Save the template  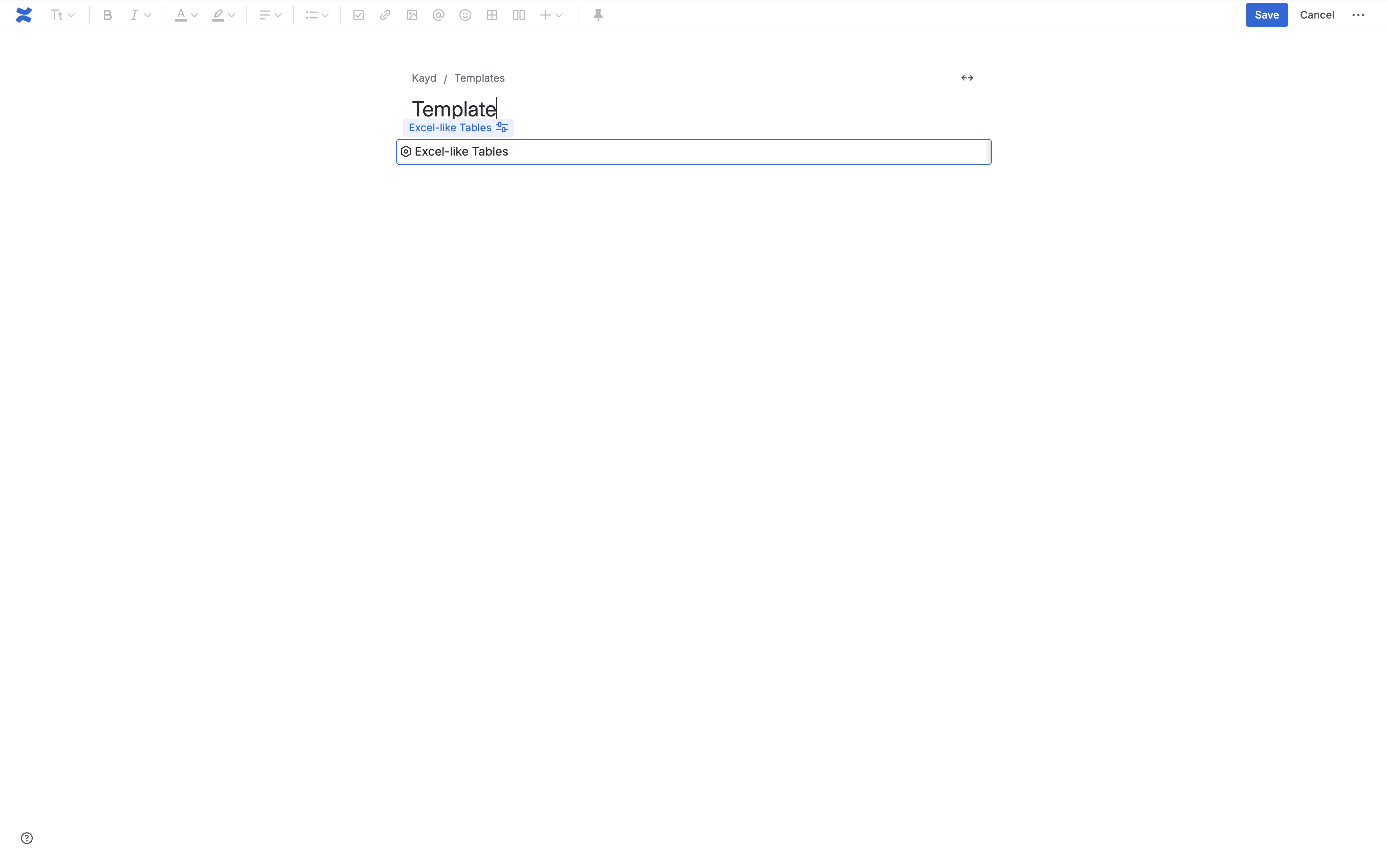1266,15
